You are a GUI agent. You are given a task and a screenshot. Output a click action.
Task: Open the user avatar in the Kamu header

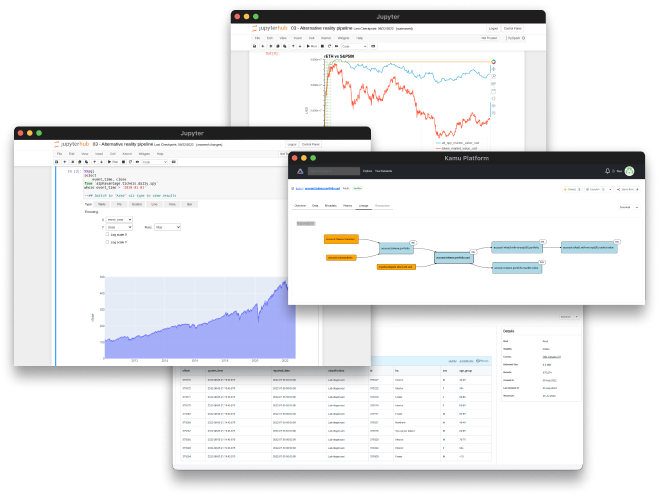629,171
